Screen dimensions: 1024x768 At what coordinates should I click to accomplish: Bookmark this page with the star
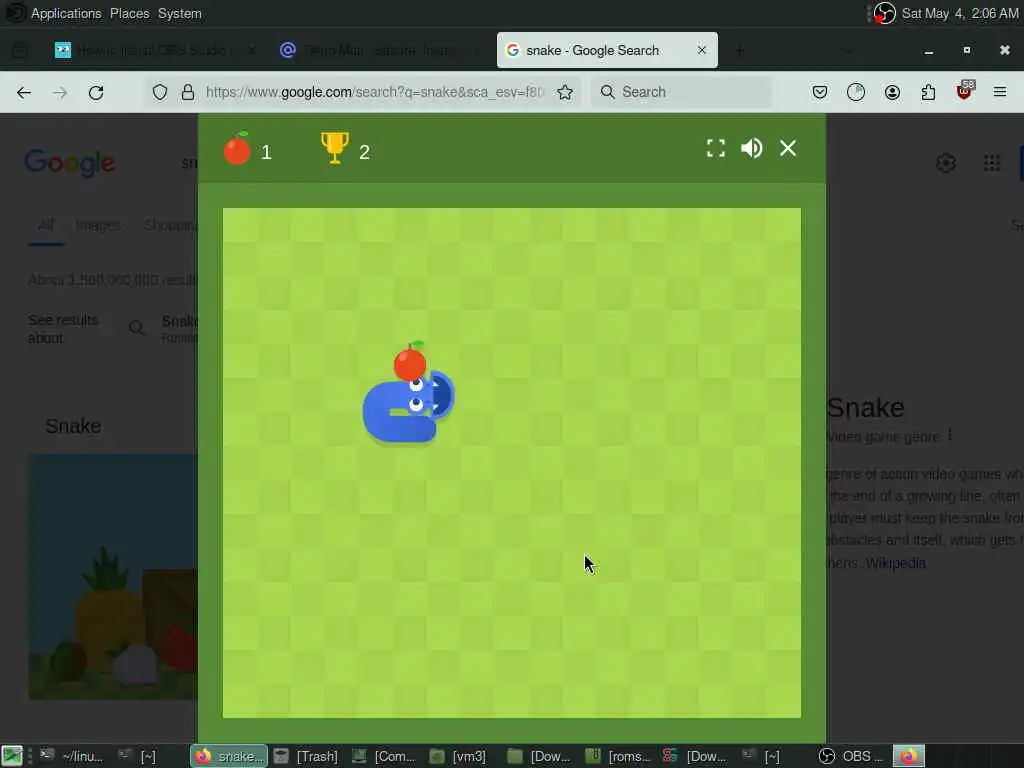[x=566, y=92]
